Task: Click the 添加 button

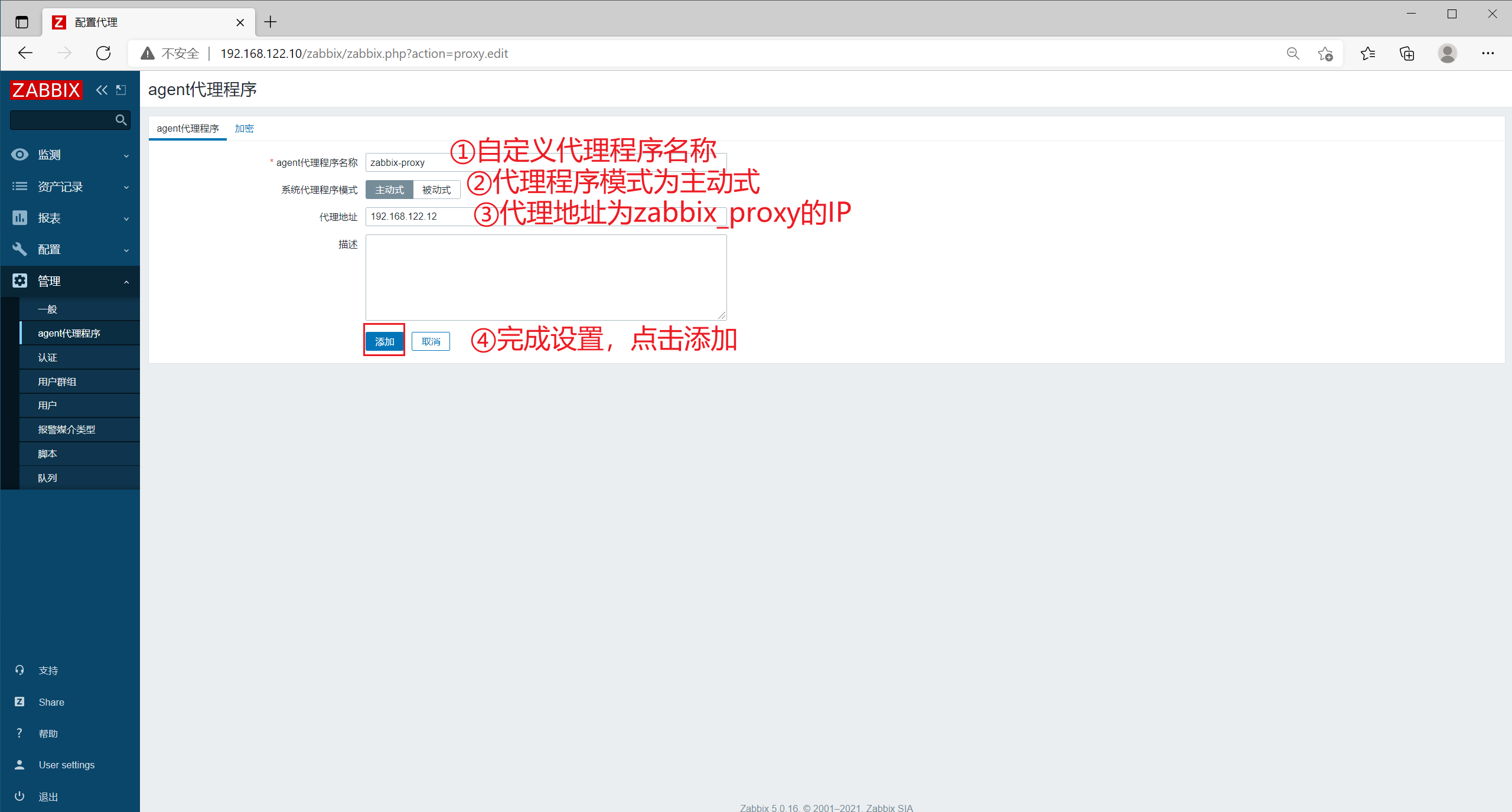Action: coord(384,341)
